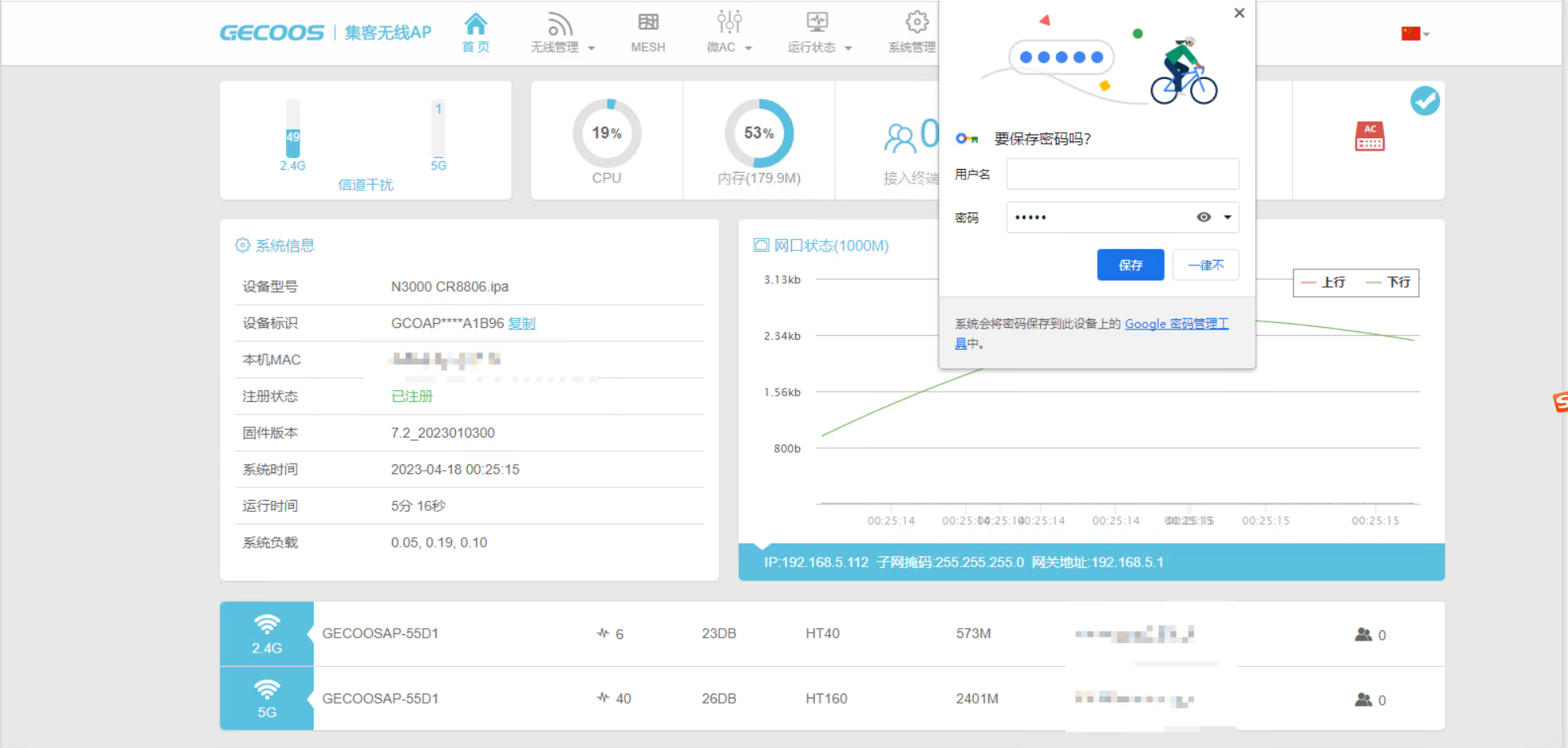Expand the saved password dropdown arrow
Image resolution: width=1568 pixels, height=748 pixels.
[x=1227, y=217]
